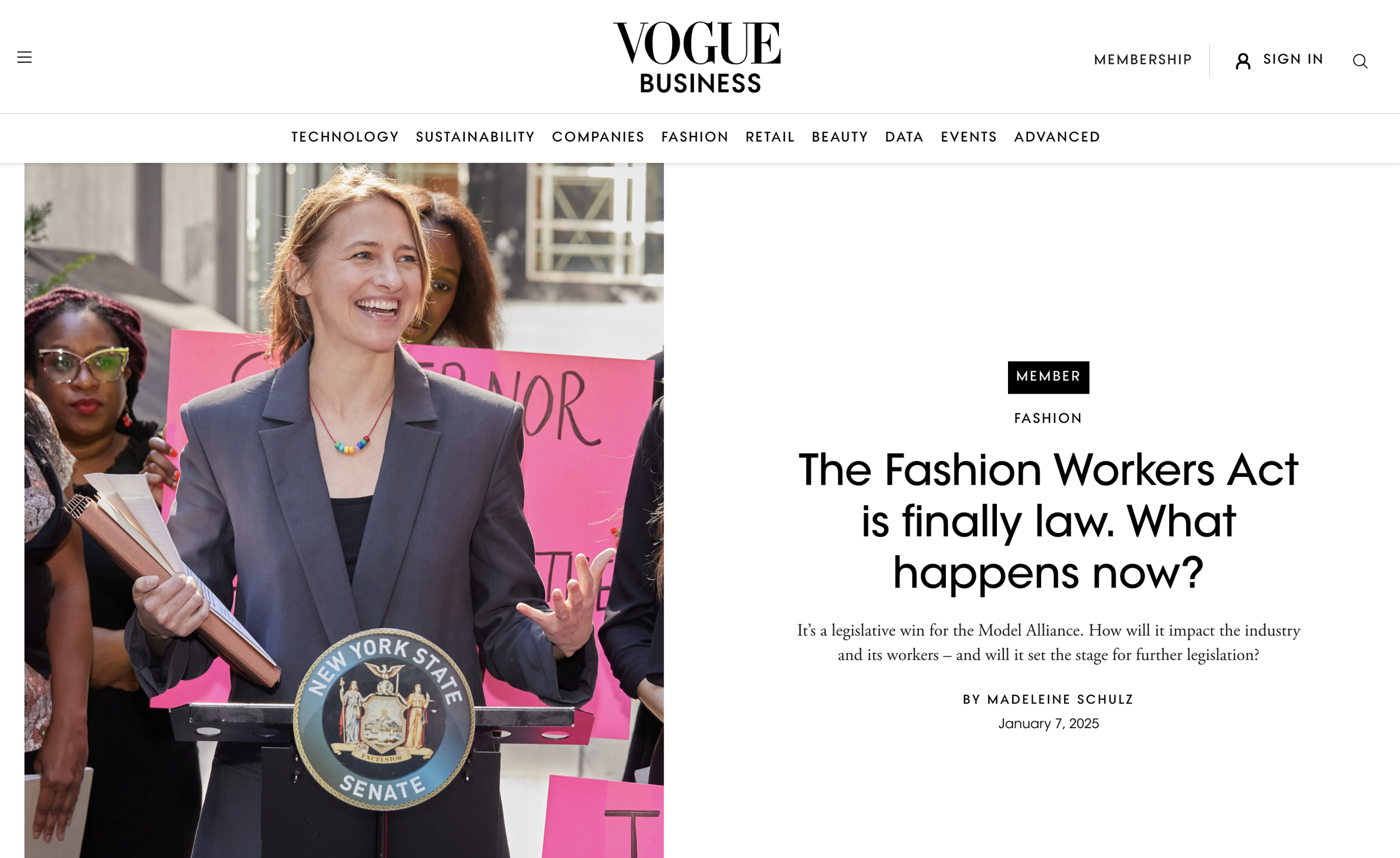Image resolution: width=1400 pixels, height=858 pixels.
Task: Select the Data nav item
Action: [x=904, y=137]
